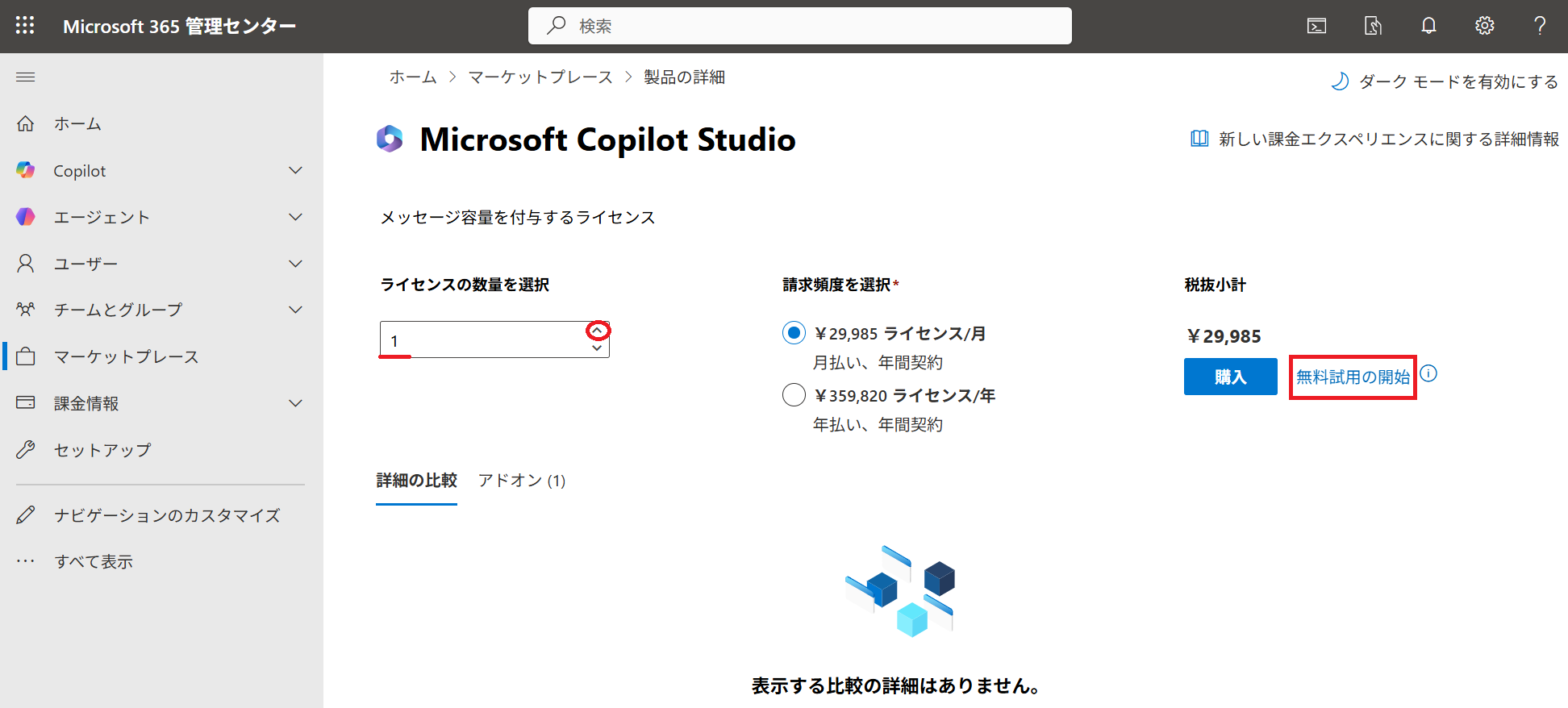
Task: Click the 購入 button
Action: point(1230,377)
